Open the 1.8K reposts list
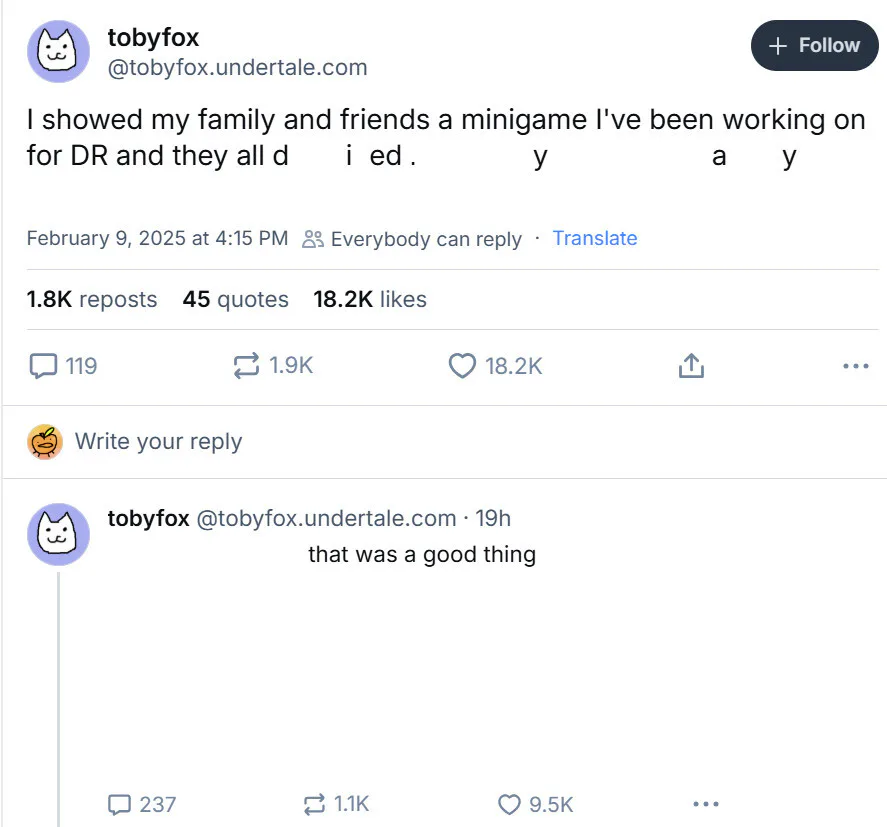Screen dimensions: 887x827 point(92,299)
